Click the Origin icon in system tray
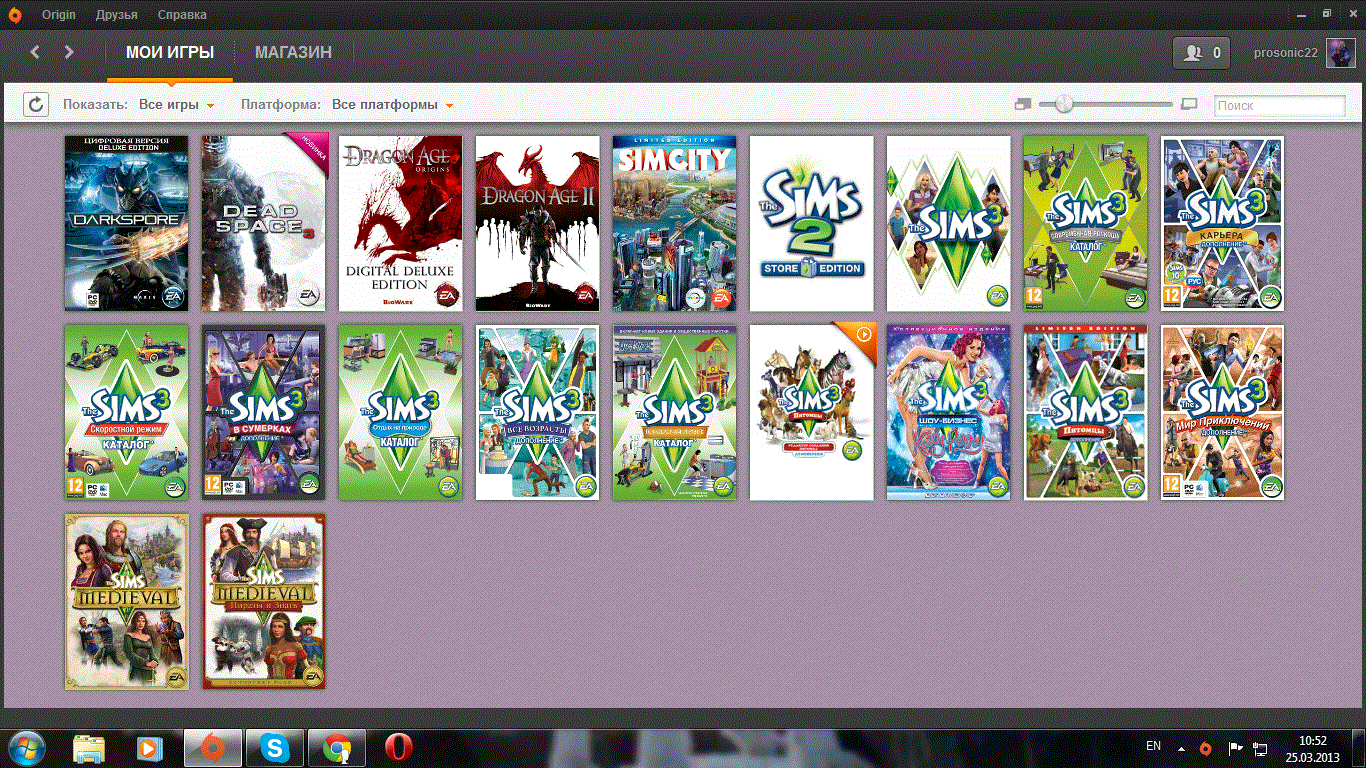This screenshot has width=1366, height=768. [1207, 748]
